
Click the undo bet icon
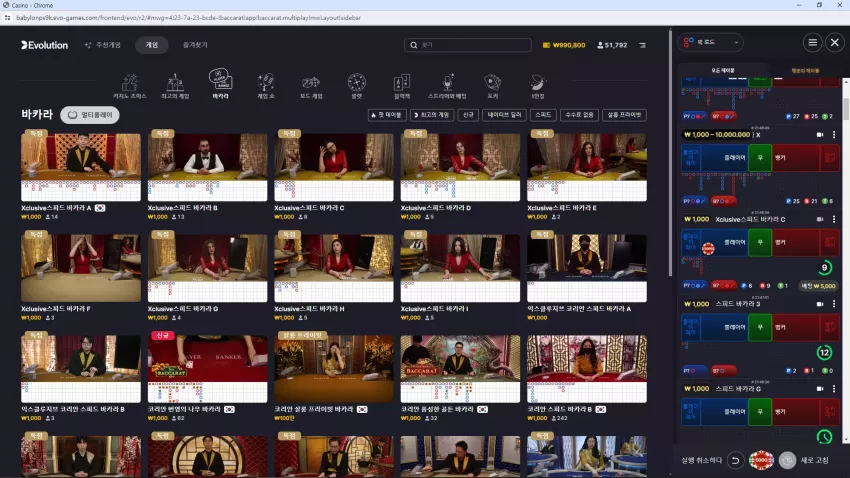[735, 460]
